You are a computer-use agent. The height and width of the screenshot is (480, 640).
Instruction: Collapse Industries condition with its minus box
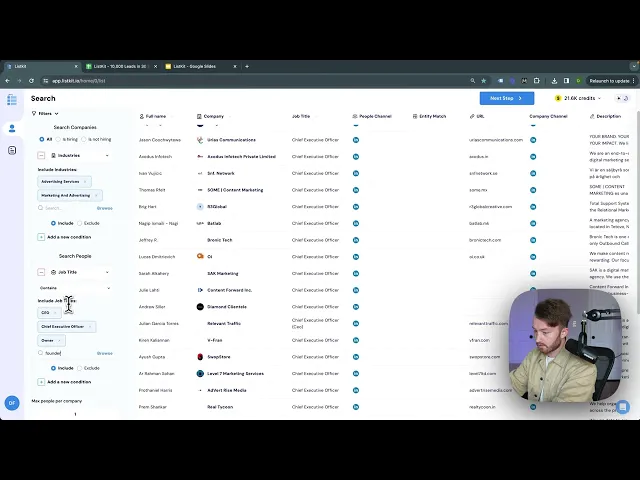(41, 156)
